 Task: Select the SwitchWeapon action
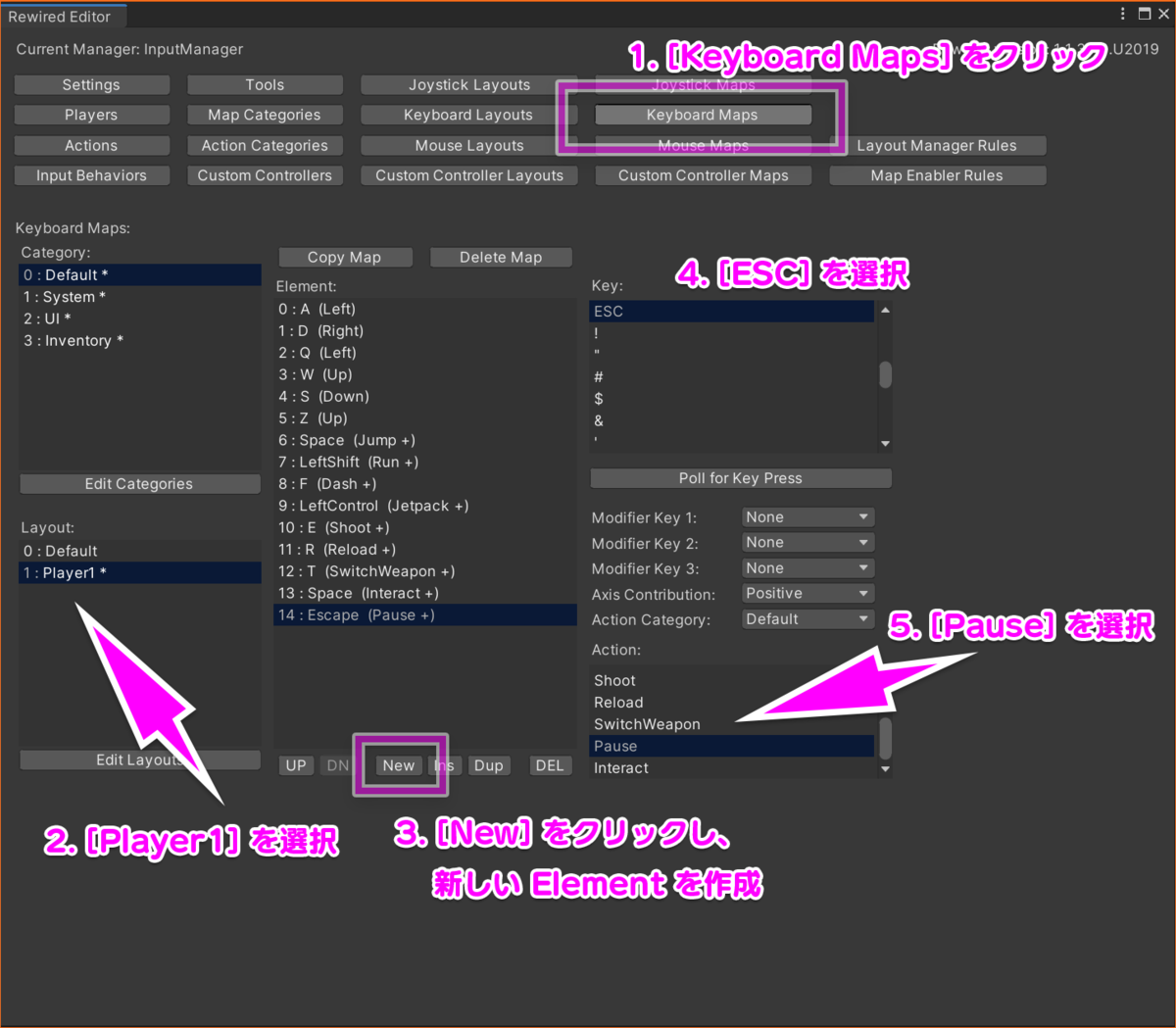(731, 724)
